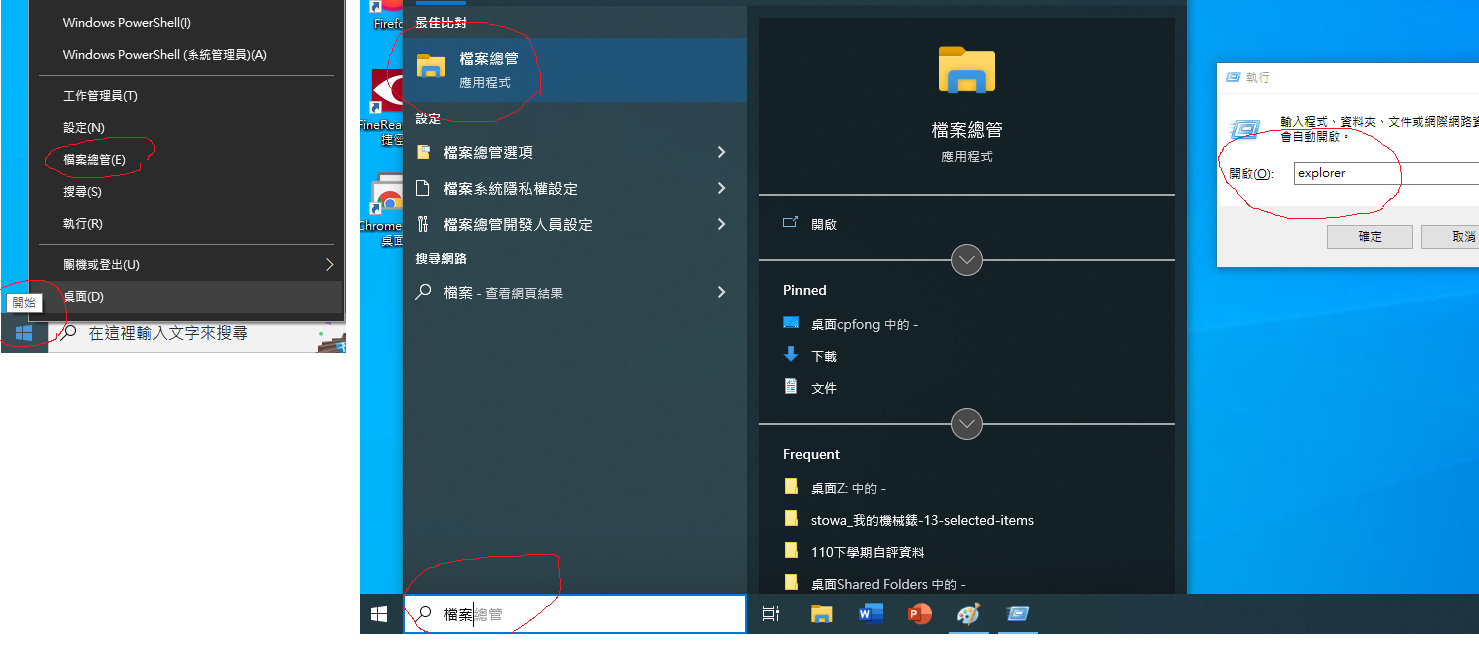Open the 下載 pinned folder link
1479x671 pixels.
(824, 356)
